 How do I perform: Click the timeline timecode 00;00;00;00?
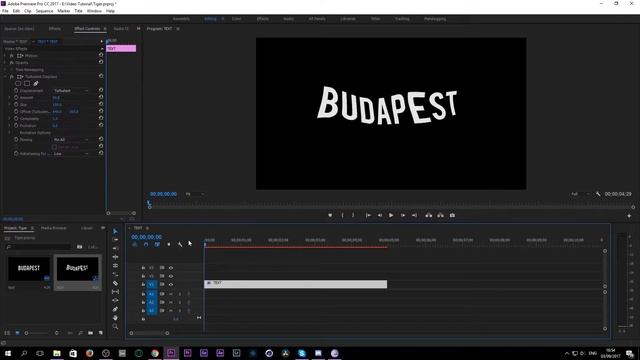pyautogui.click(x=147, y=237)
